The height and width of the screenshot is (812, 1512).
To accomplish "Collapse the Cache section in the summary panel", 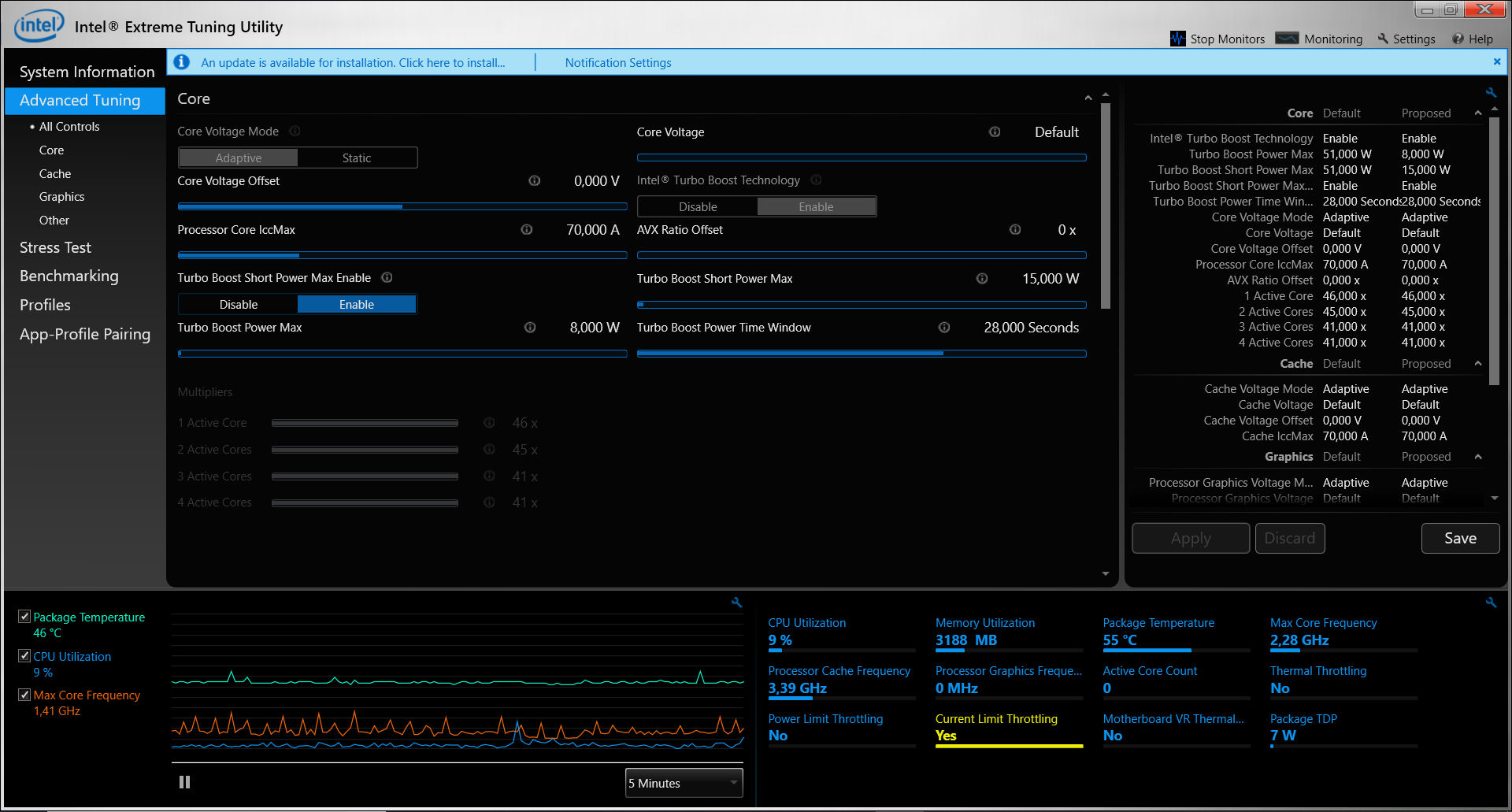I will (1478, 364).
